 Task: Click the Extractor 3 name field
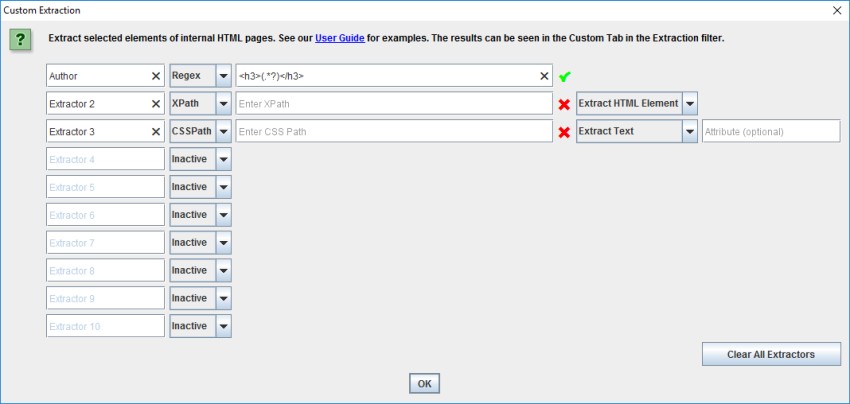105,131
